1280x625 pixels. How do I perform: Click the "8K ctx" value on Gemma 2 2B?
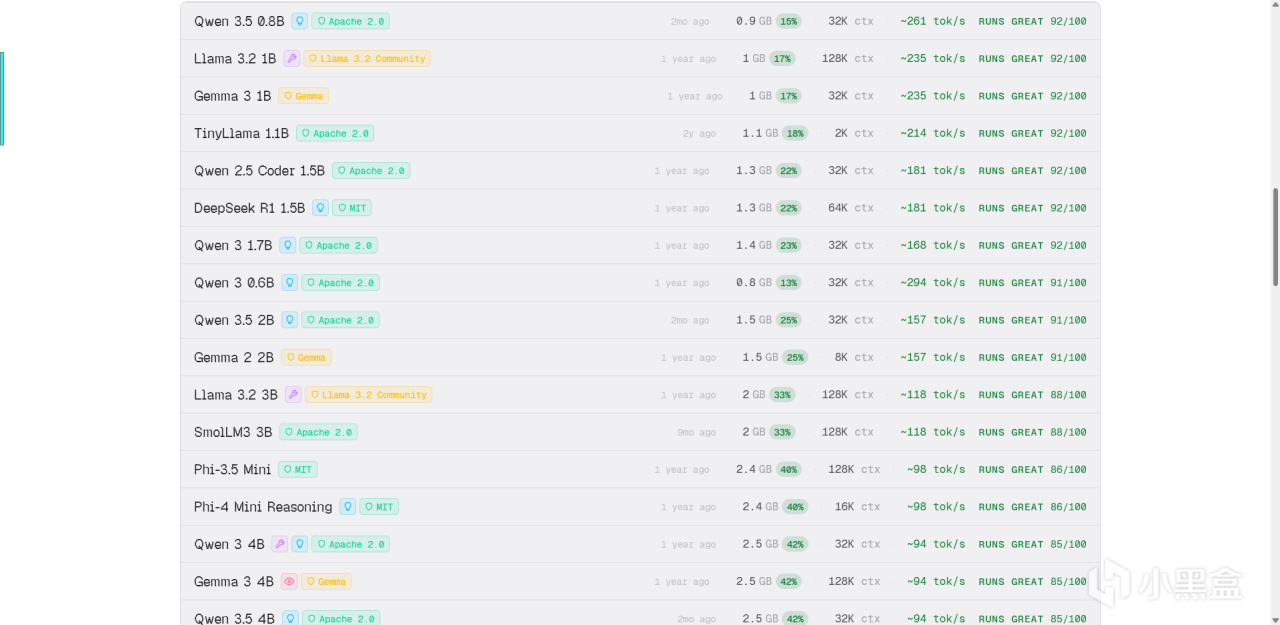pos(854,357)
